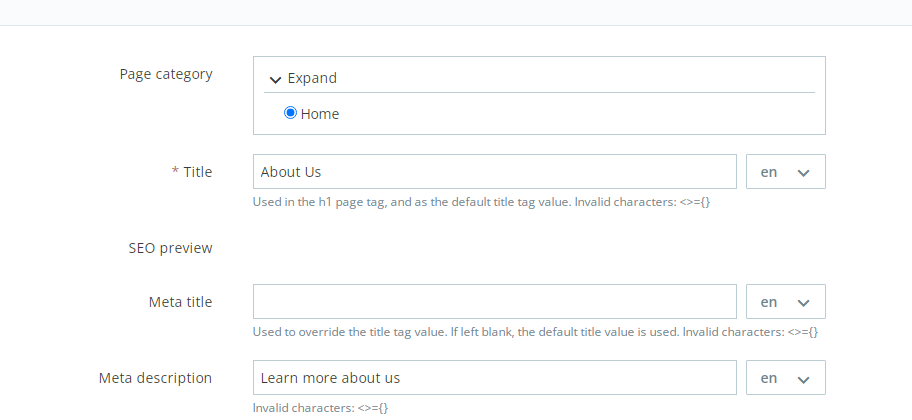Click the hint text below Meta title field
This screenshot has width=912, height=420.
point(535,332)
